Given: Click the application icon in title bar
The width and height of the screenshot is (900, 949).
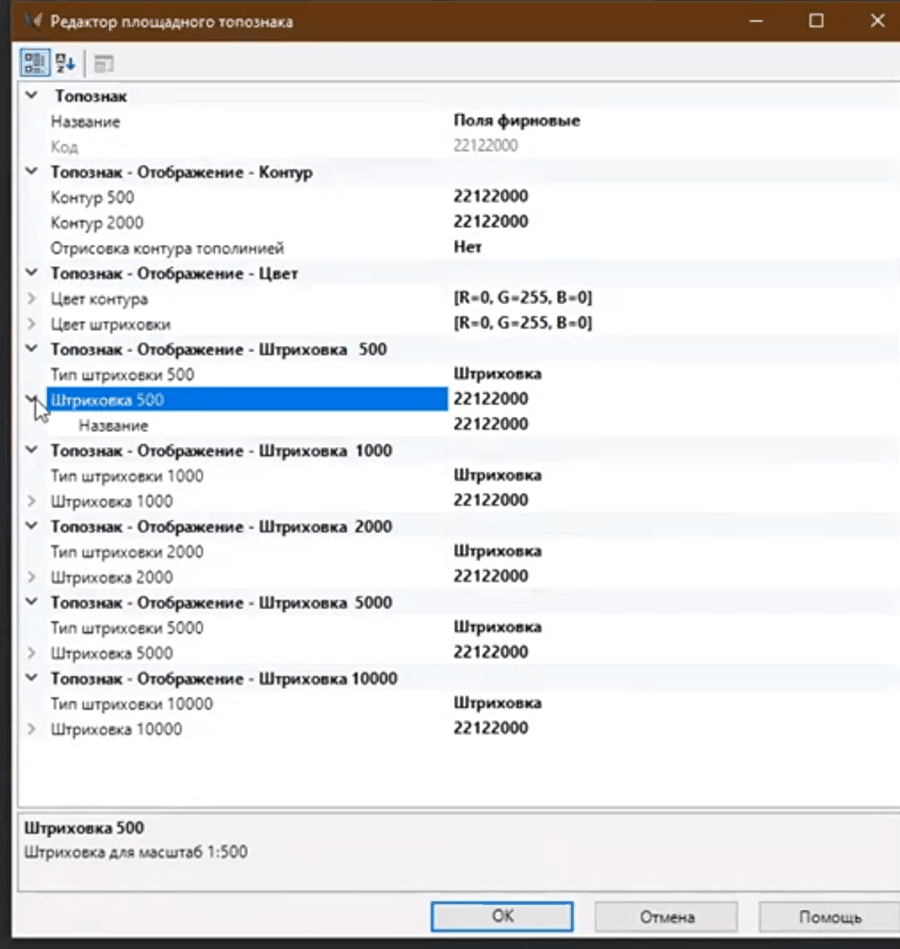Looking at the screenshot, I should (x=31, y=21).
